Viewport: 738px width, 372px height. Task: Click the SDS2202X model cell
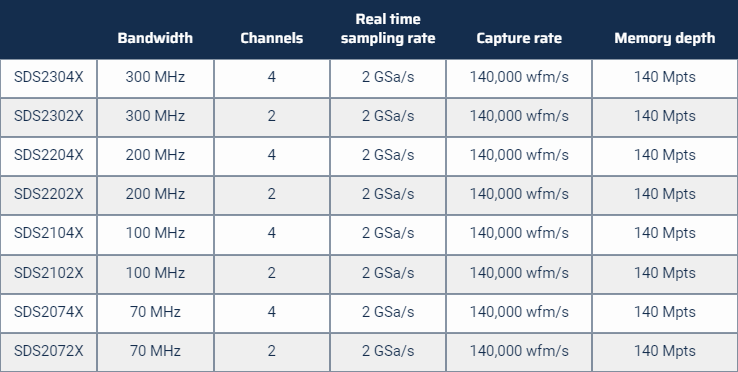click(48, 194)
